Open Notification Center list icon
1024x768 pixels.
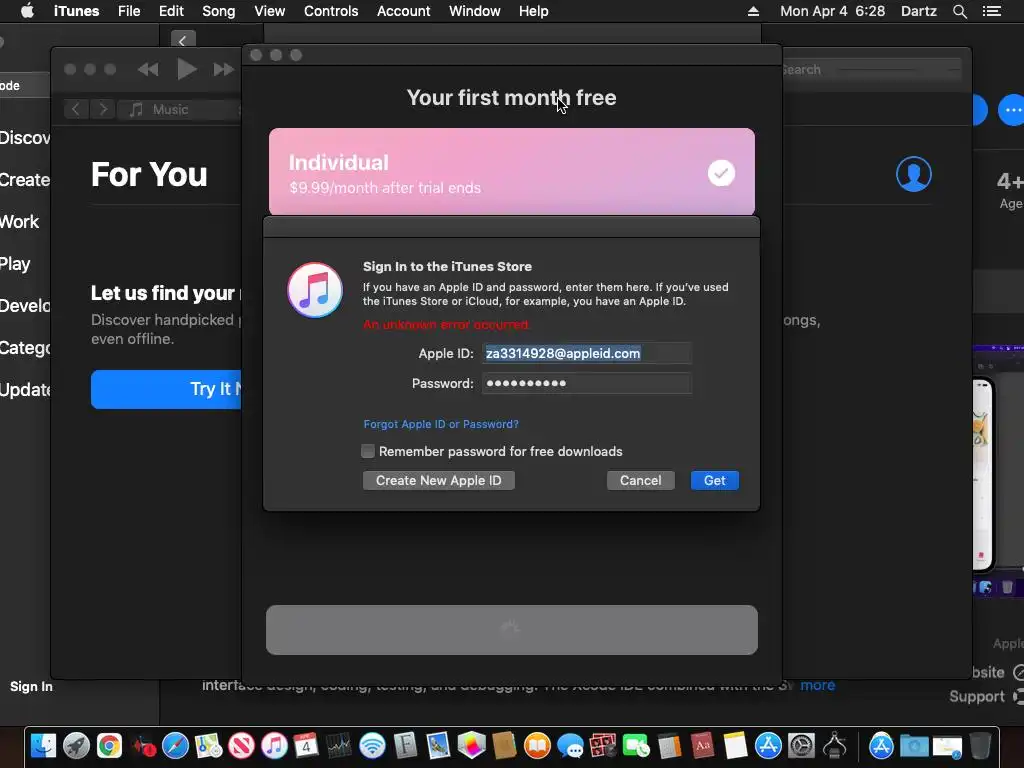pos(992,11)
